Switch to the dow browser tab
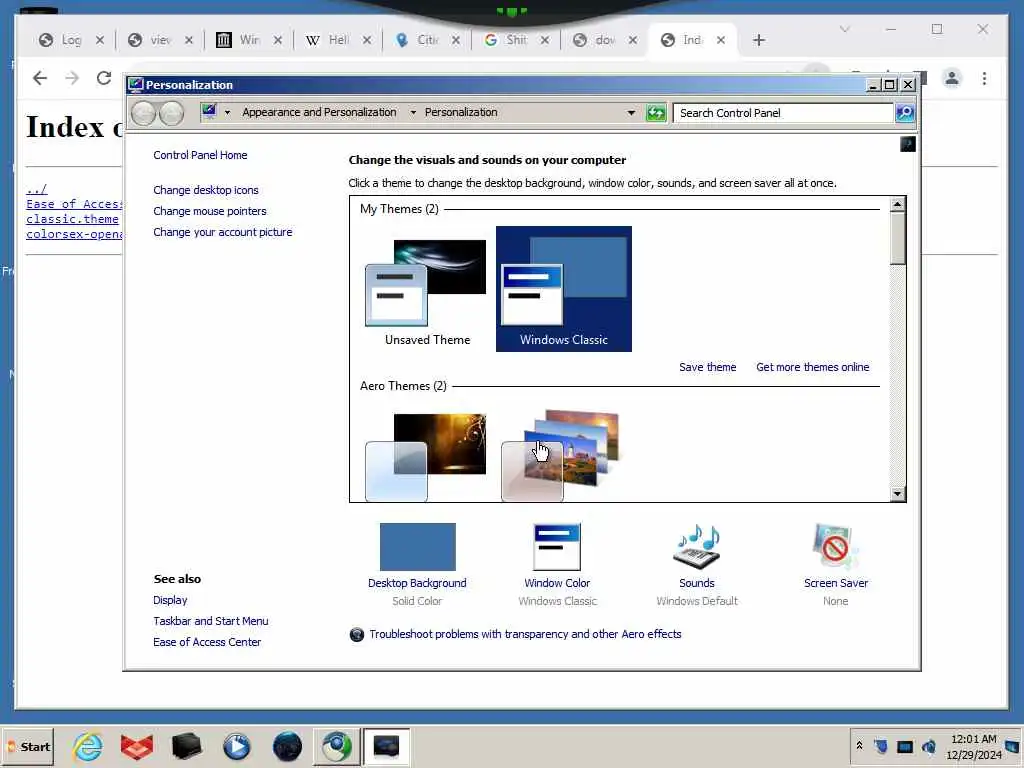This screenshot has width=1024, height=768. tap(605, 40)
